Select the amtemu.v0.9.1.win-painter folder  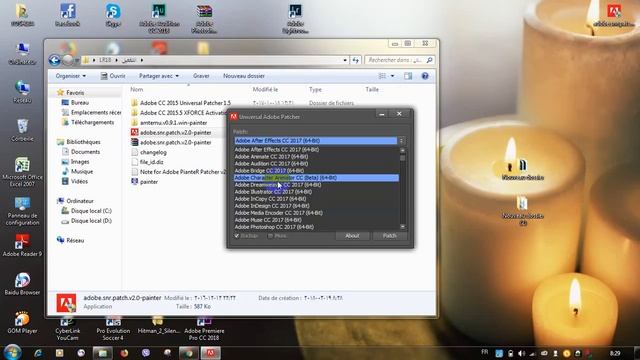tap(173, 122)
